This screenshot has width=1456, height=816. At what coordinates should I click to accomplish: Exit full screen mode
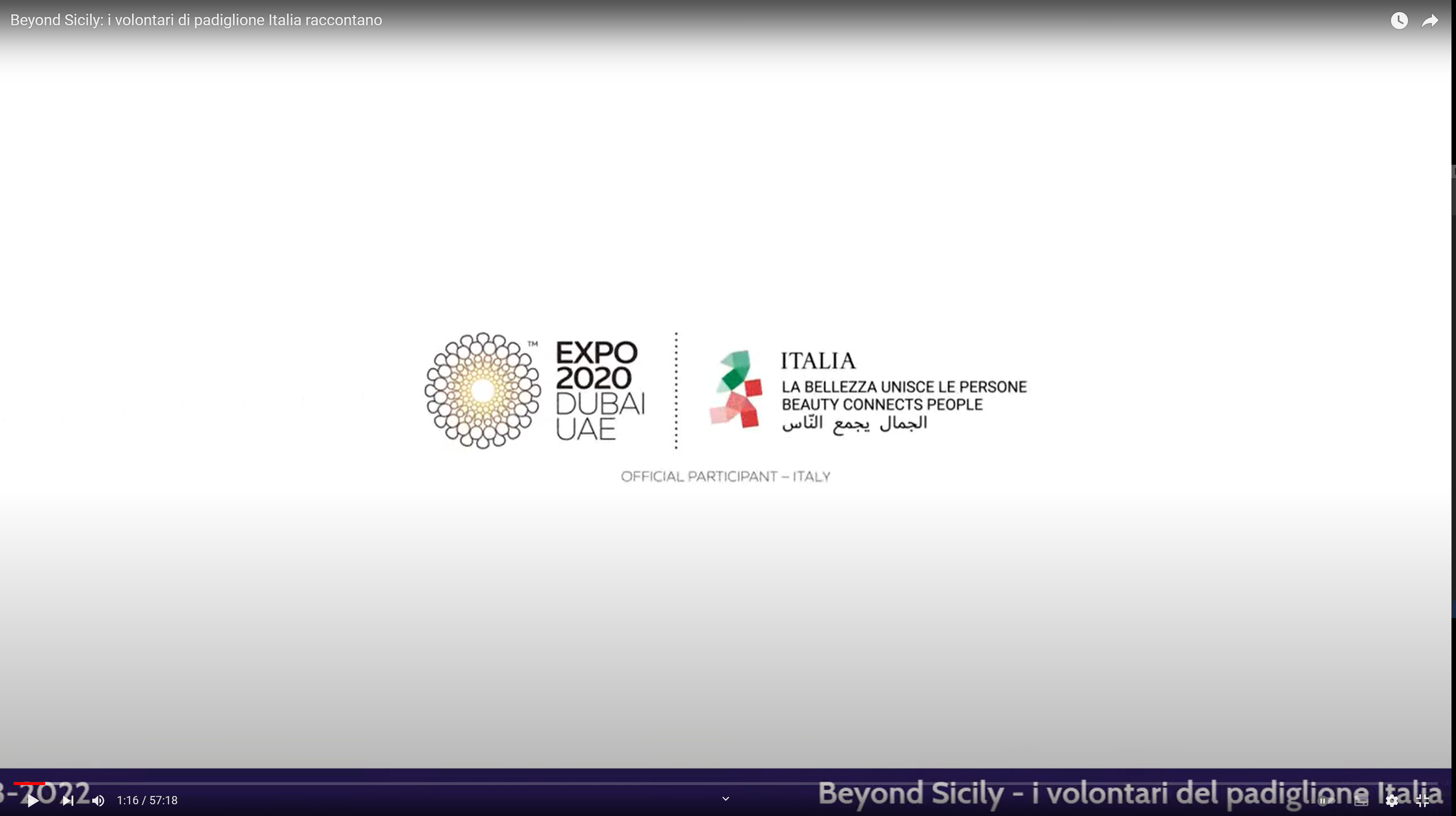pyautogui.click(x=1423, y=800)
